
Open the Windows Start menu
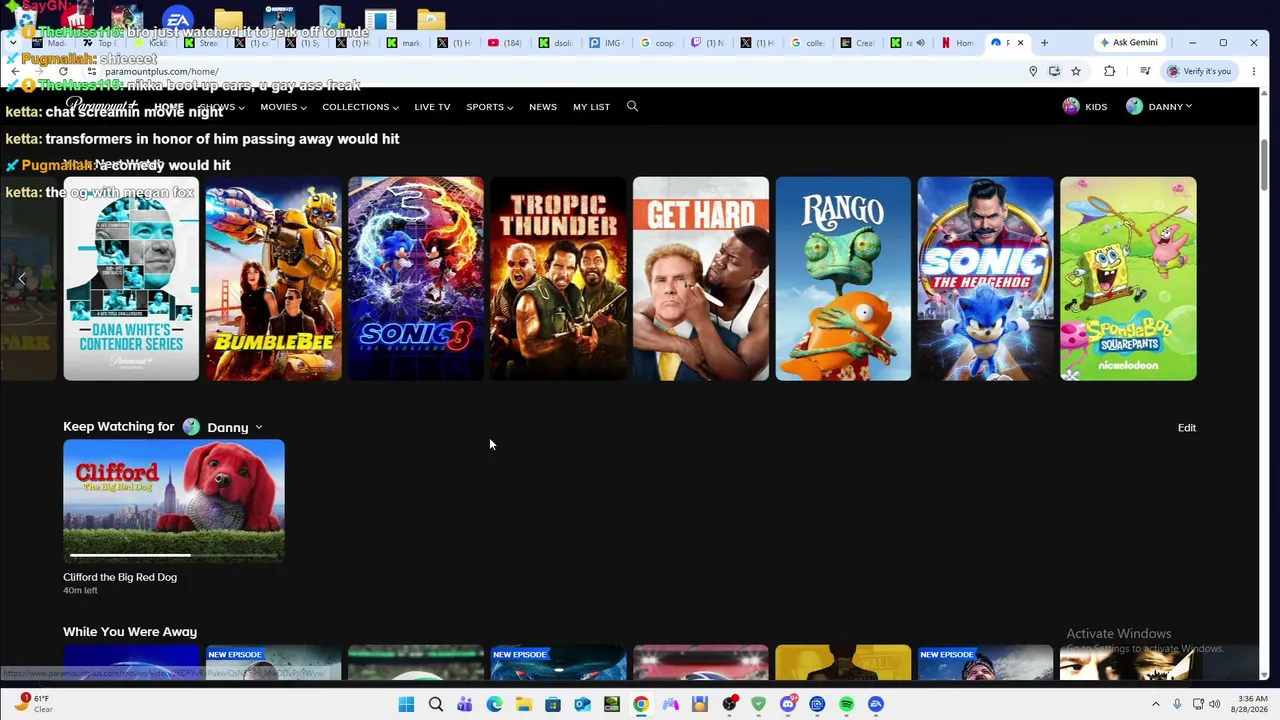tap(406, 704)
